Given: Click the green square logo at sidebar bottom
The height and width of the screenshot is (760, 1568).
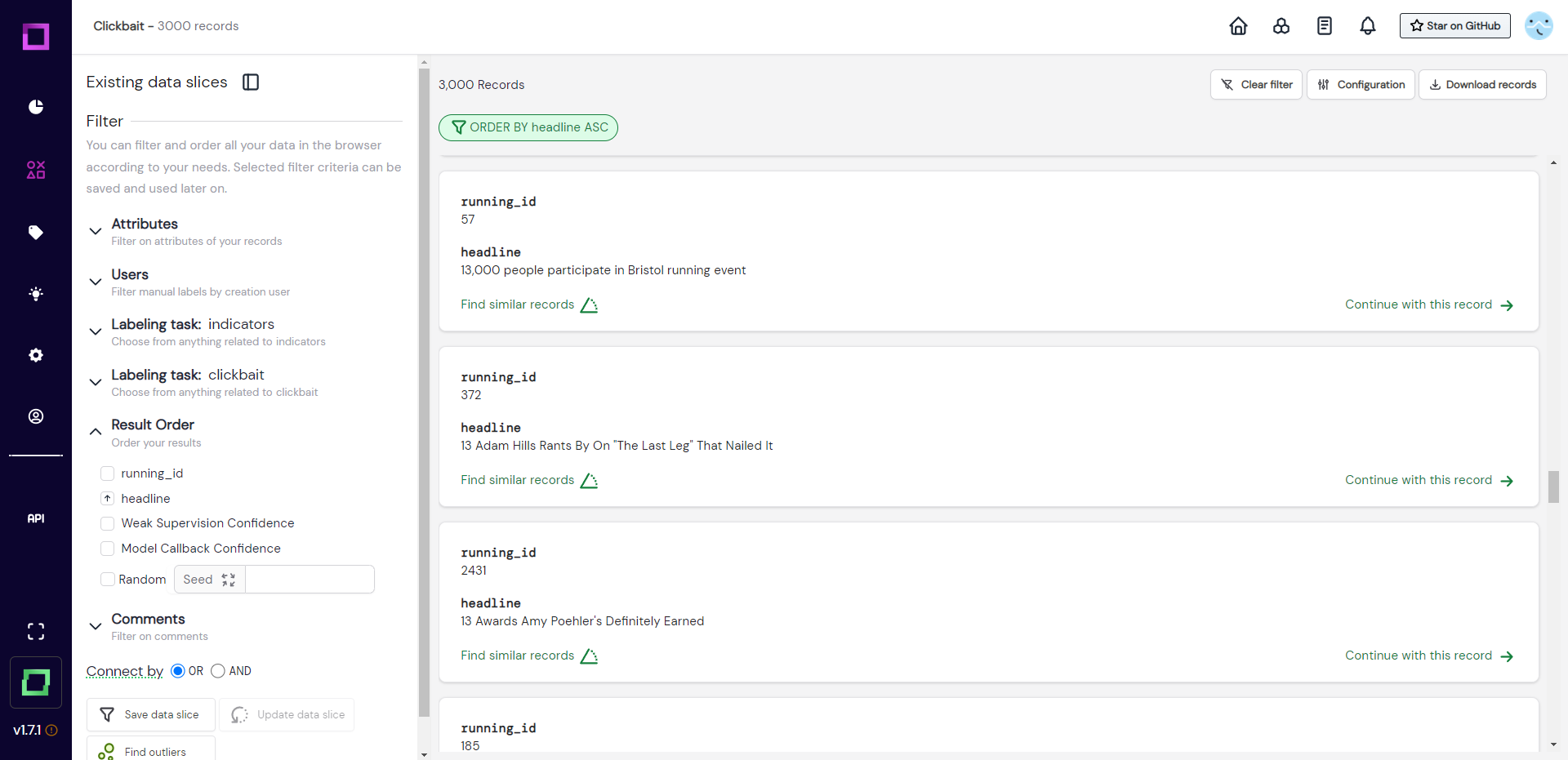Looking at the screenshot, I should click(36, 682).
